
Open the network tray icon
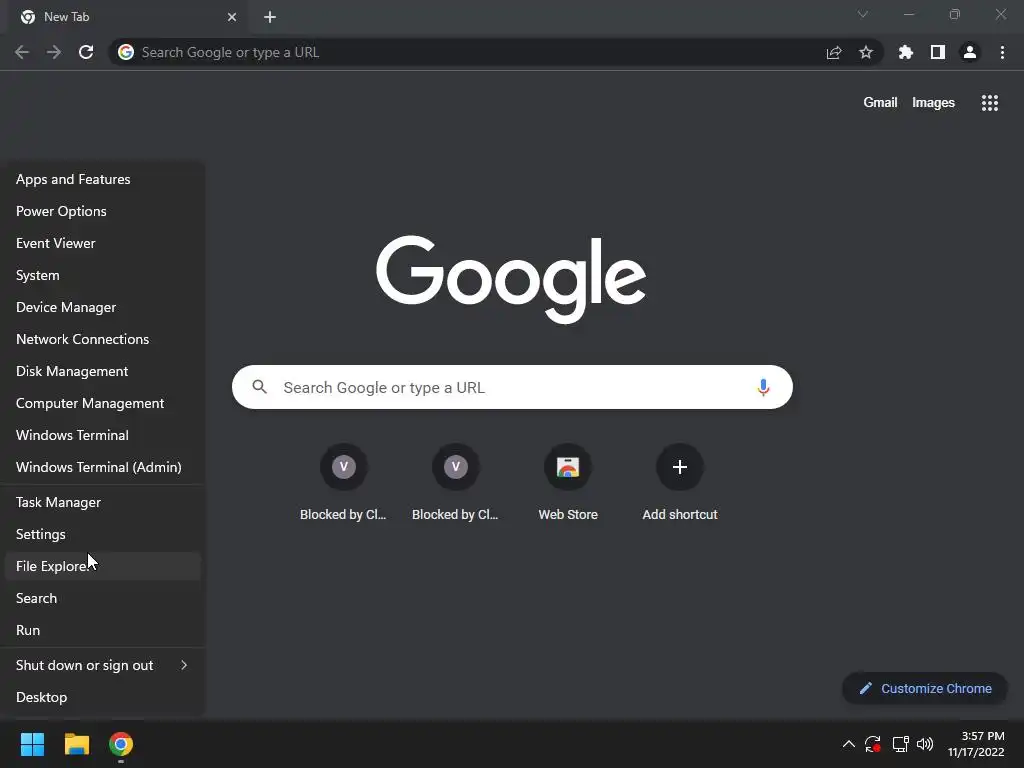pos(901,744)
